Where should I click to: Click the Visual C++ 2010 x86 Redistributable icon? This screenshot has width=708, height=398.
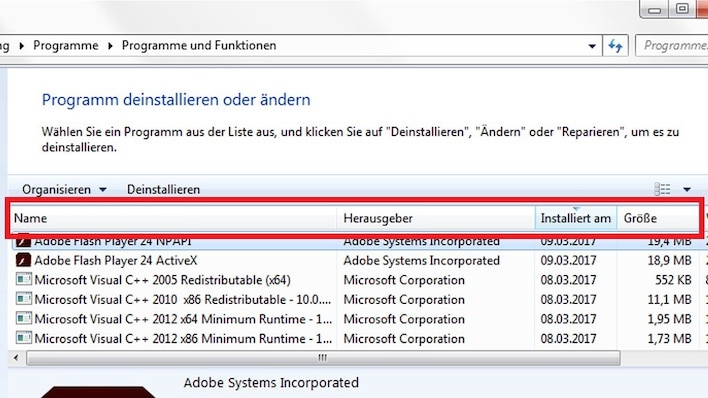click(23, 299)
